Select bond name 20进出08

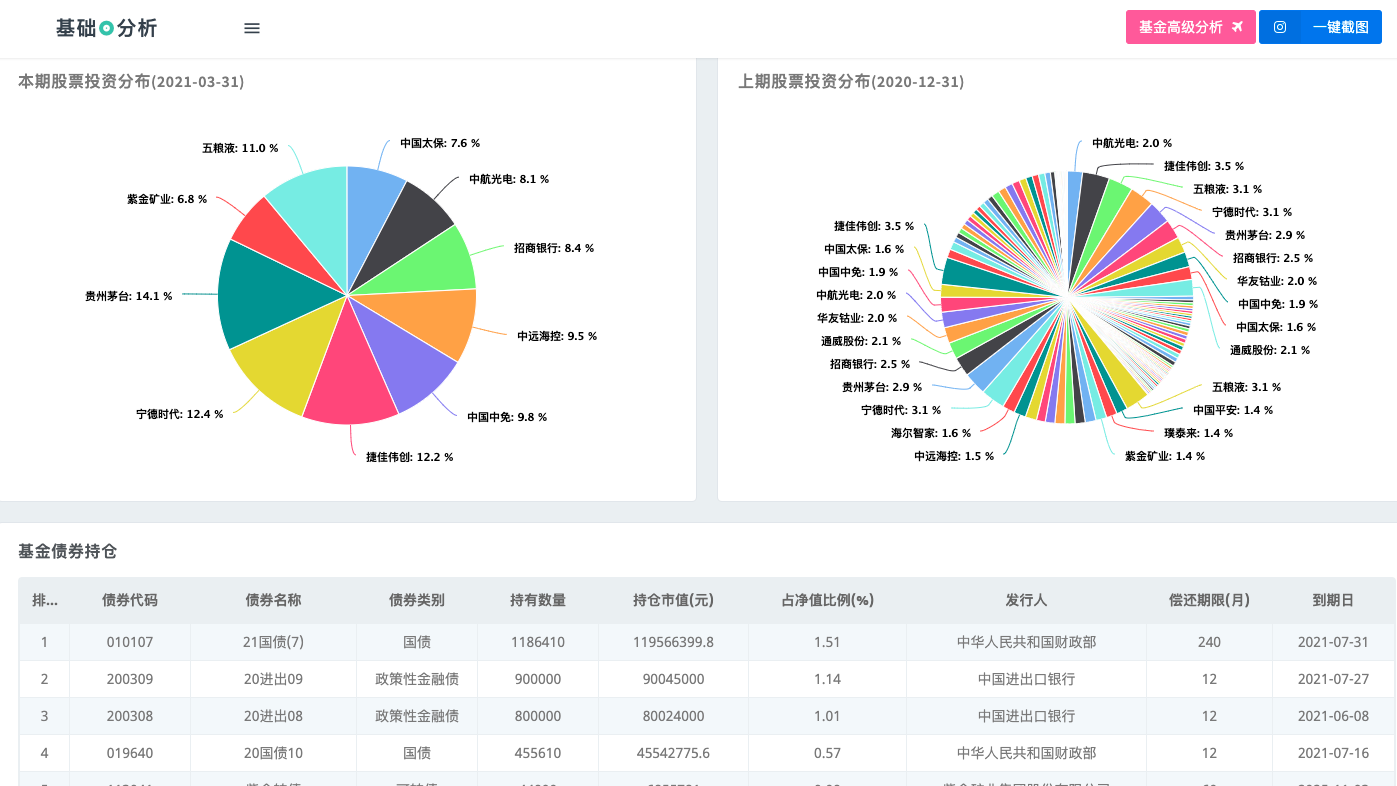click(x=273, y=716)
